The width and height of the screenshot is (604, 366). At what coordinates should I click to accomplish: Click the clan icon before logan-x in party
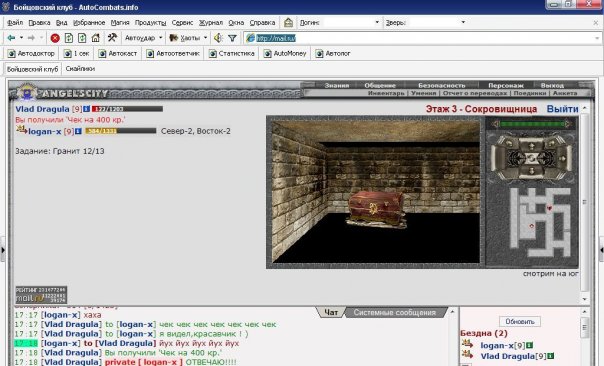point(22,130)
